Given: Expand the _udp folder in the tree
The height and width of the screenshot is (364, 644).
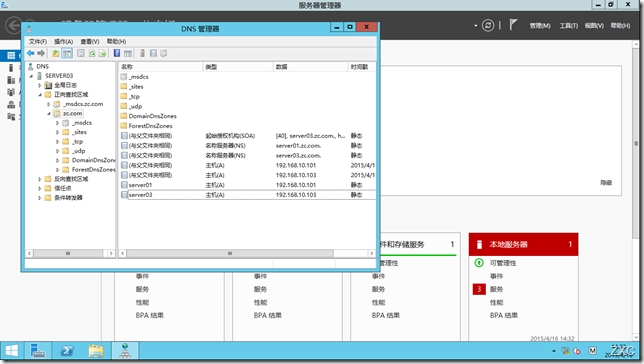Looking at the screenshot, I should (58, 151).
